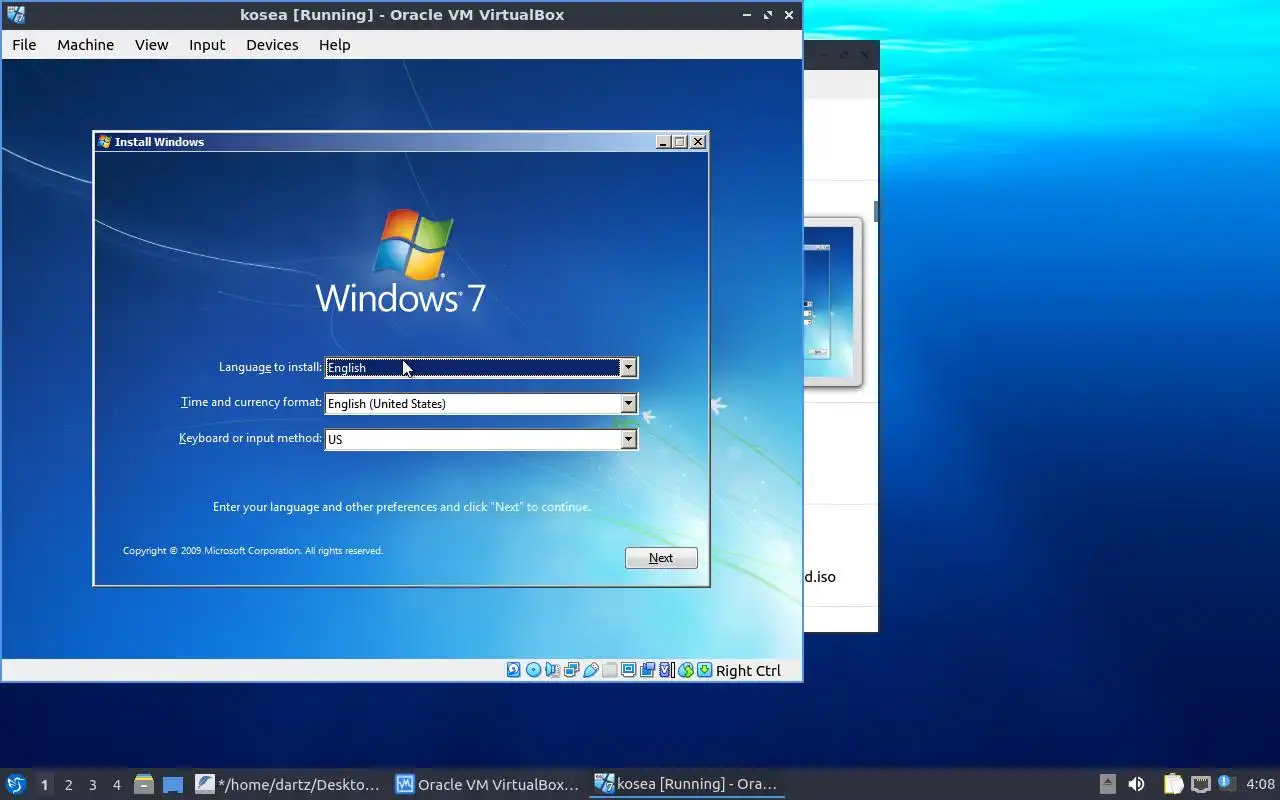Click the USB devices indicator
The image size is (1280, 800).
pyautogui.click(x=590, y=670)
